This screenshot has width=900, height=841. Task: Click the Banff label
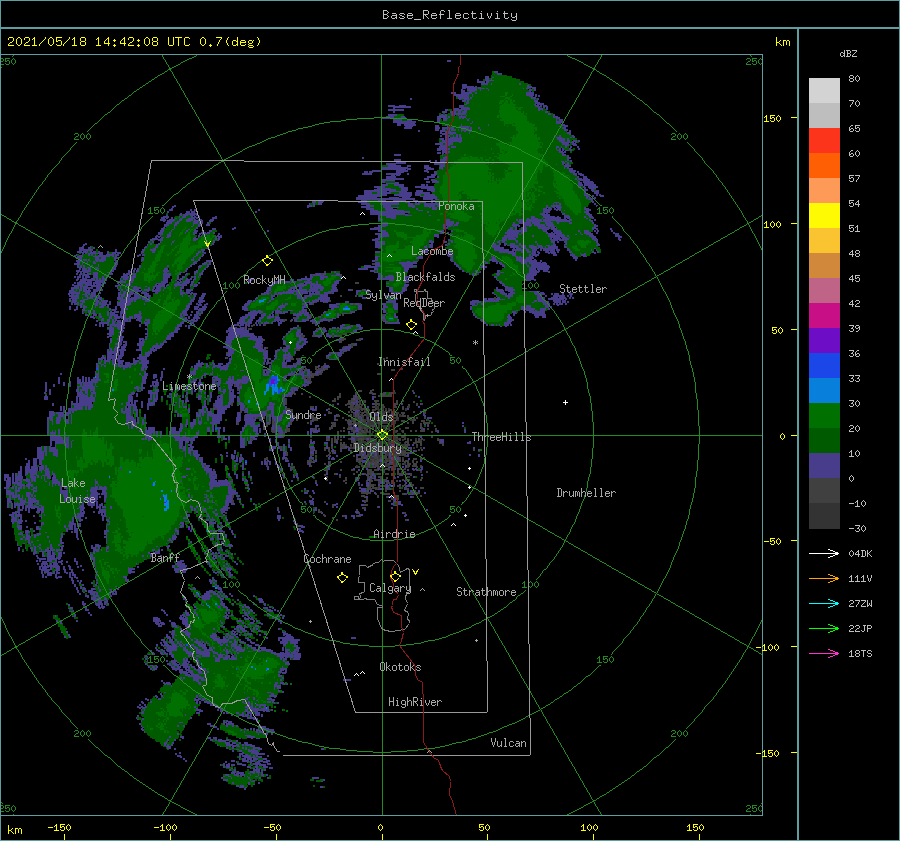(165, 557)
